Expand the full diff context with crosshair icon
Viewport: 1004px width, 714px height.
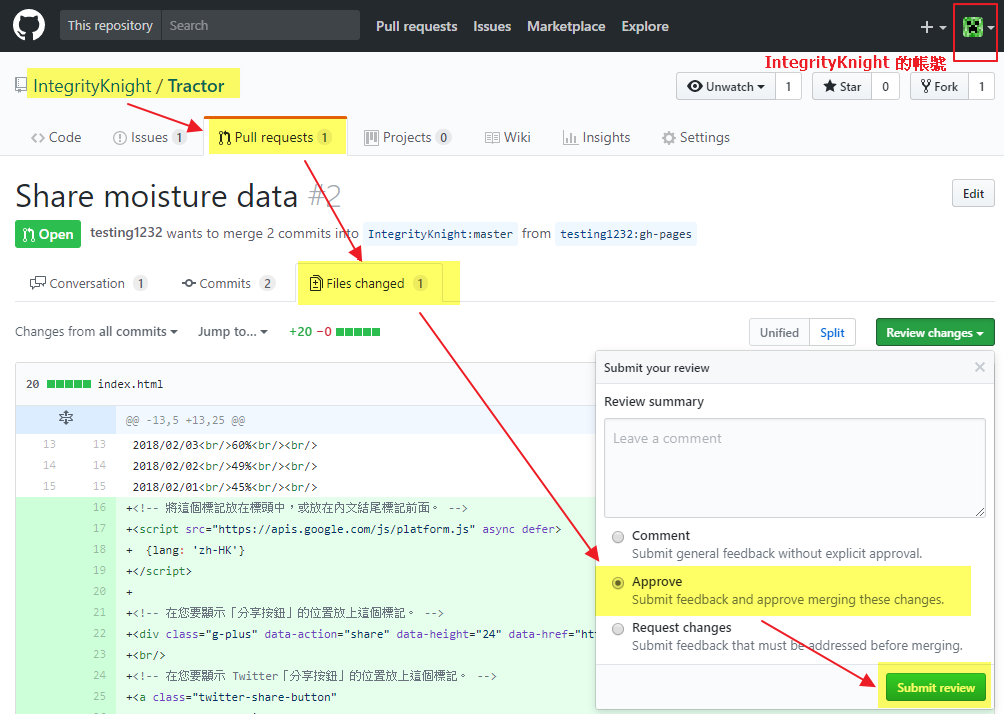66,418
